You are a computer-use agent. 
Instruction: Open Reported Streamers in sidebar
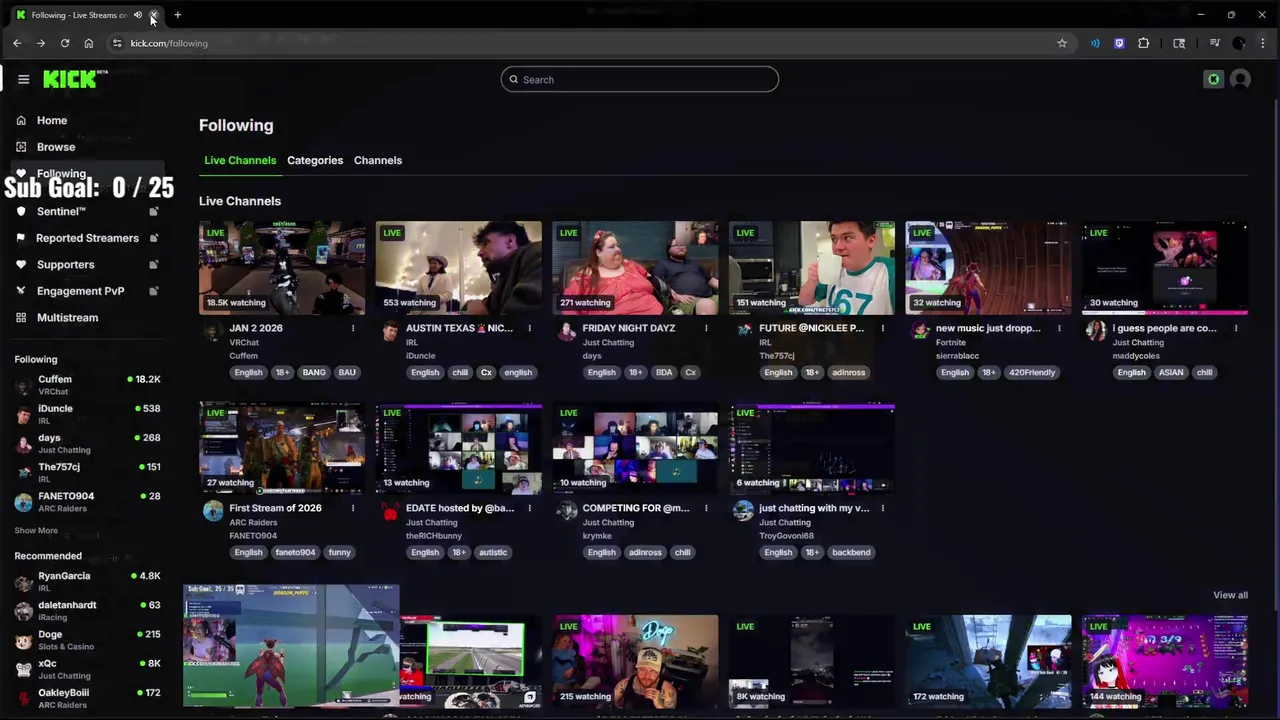click(87, 238)
